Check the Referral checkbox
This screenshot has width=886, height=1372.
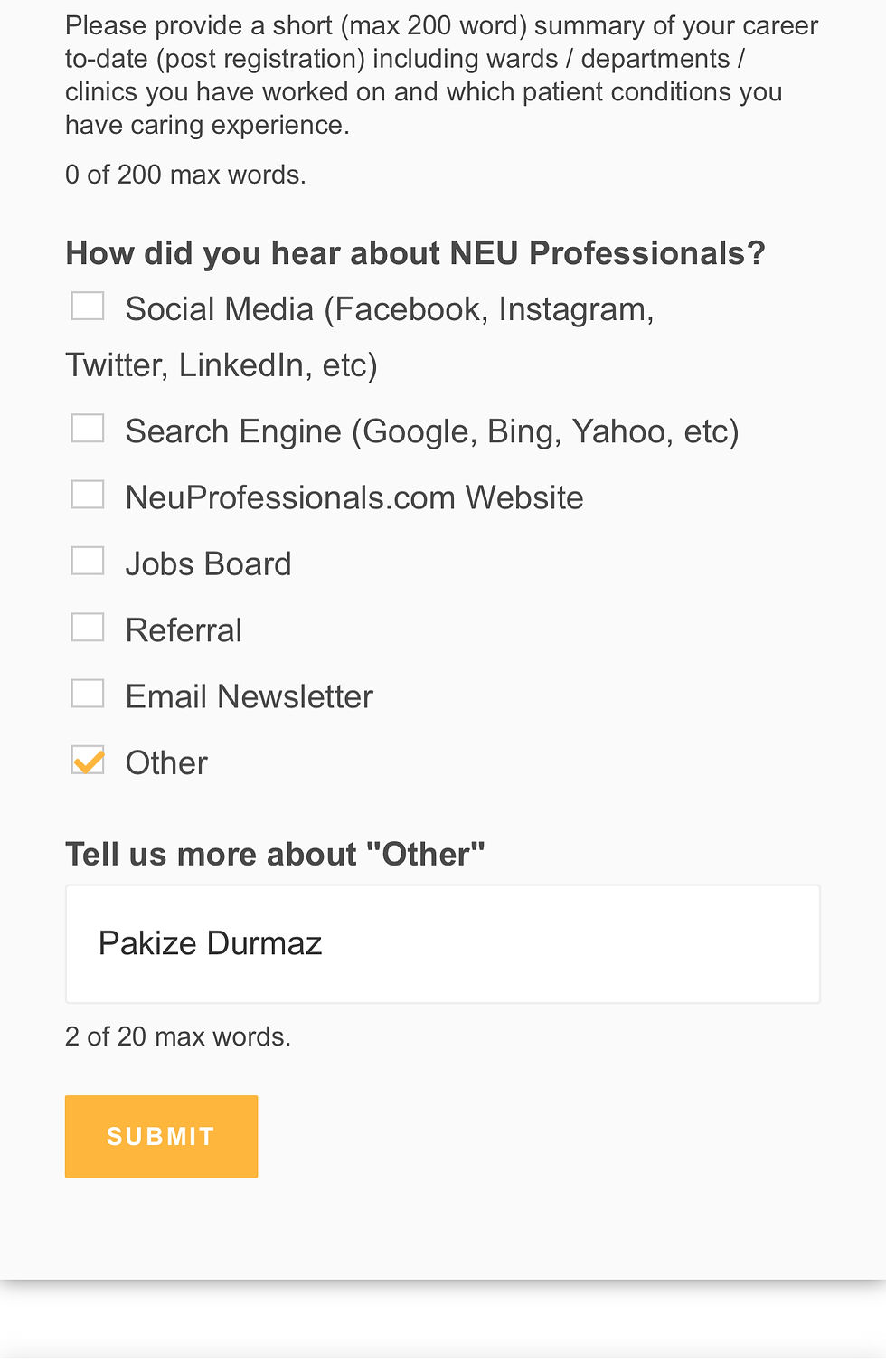pos(88,628)
